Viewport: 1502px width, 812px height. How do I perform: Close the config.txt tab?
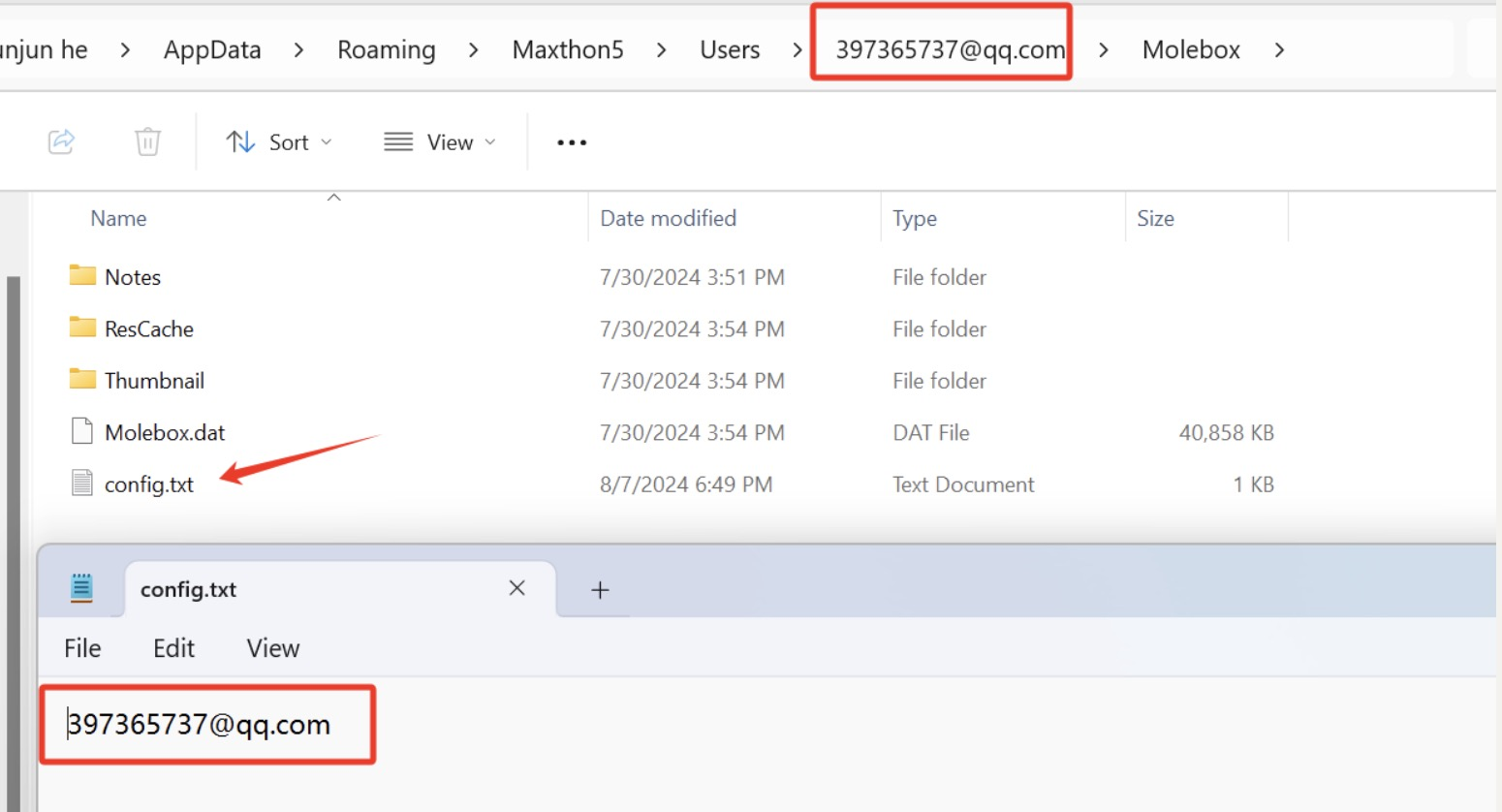516,588
